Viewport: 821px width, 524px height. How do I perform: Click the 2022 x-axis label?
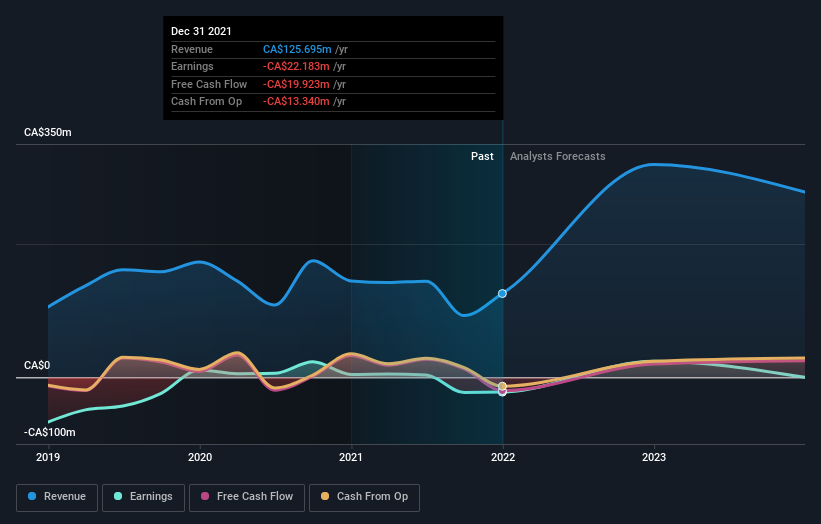coord(503,457)
